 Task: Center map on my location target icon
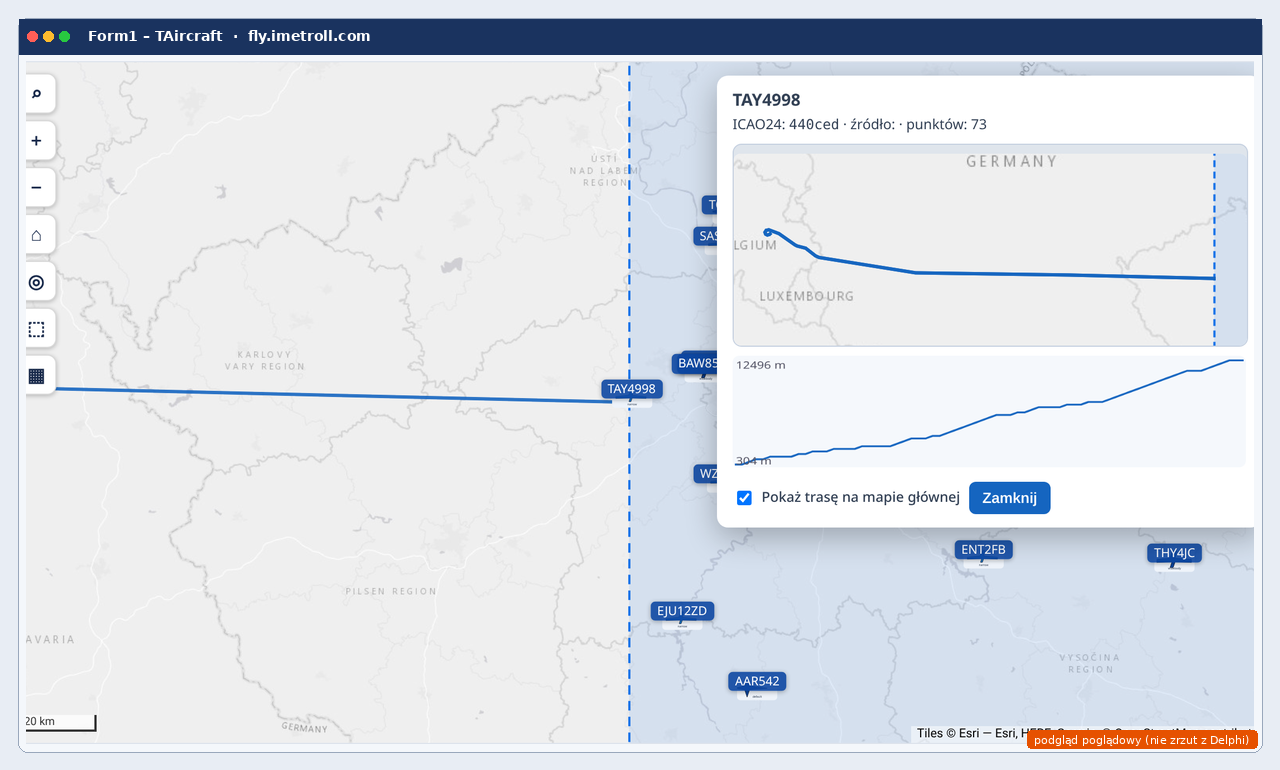tap(37, 282)
